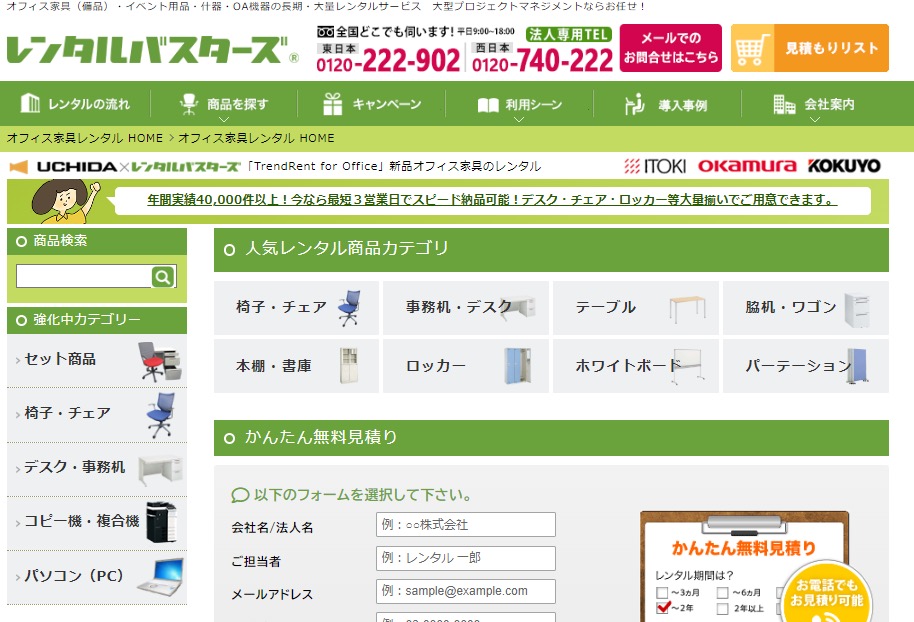Click the 会社名/法人名 input field
Screen dimensions: 914x622
[x=466, y=525]
